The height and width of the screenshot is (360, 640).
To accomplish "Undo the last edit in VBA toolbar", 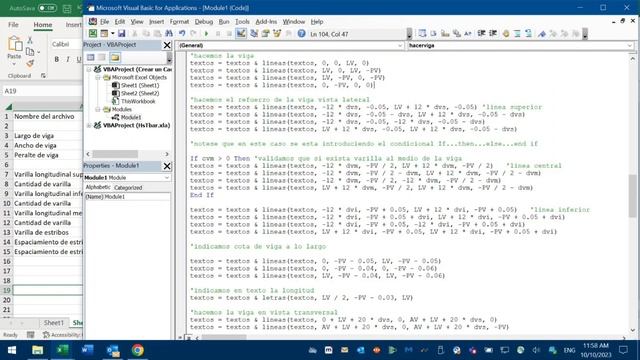I will point(182,33).
